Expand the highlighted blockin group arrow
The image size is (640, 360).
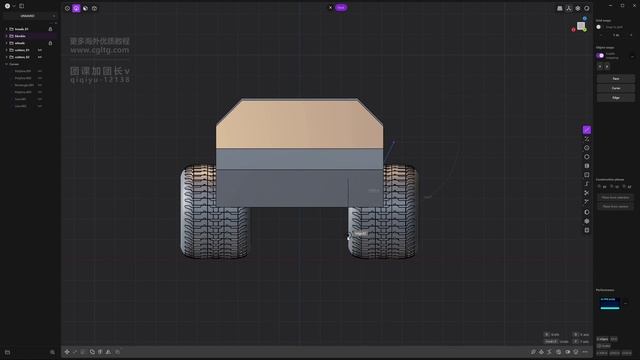7,36
